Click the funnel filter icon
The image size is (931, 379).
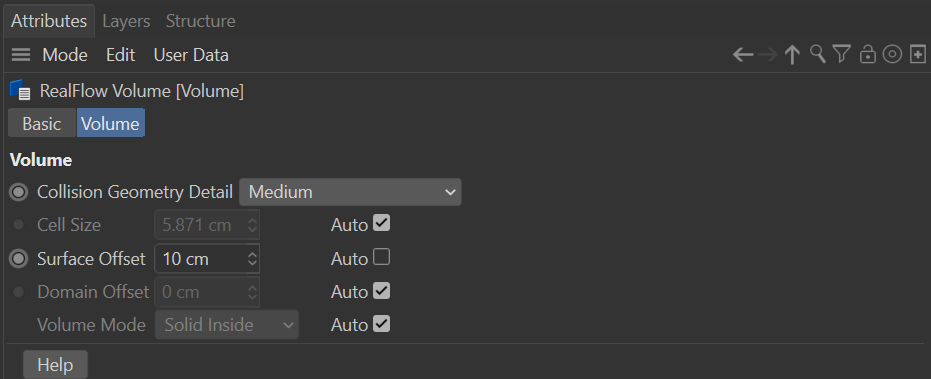[x=841, y=55]
